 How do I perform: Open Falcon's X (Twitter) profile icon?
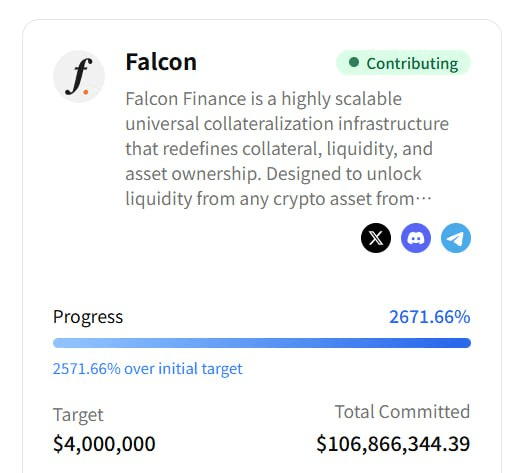pos(376,238)
